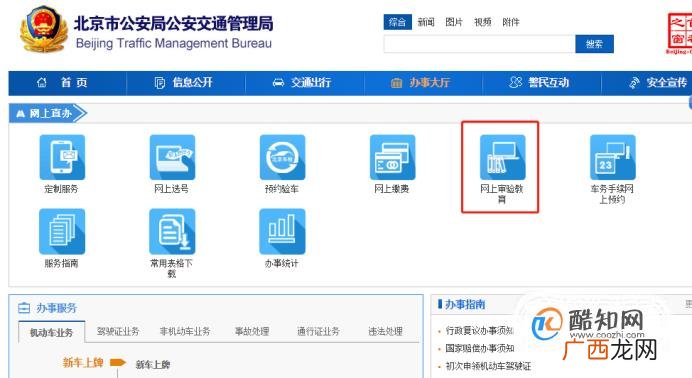Click the Beijing Traffic Management Bureau subtitle
The height and width of the screenshot is (378, 692).
[x=174, y=43]
